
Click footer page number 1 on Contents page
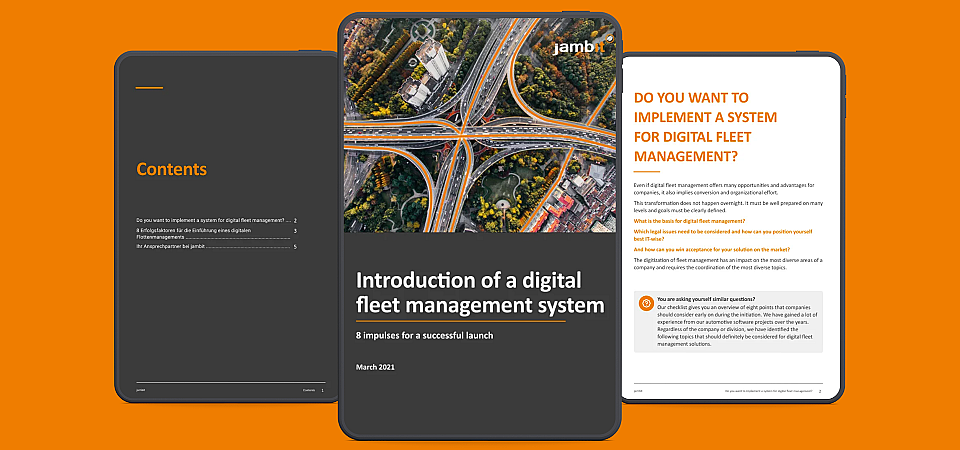[322, 390]
